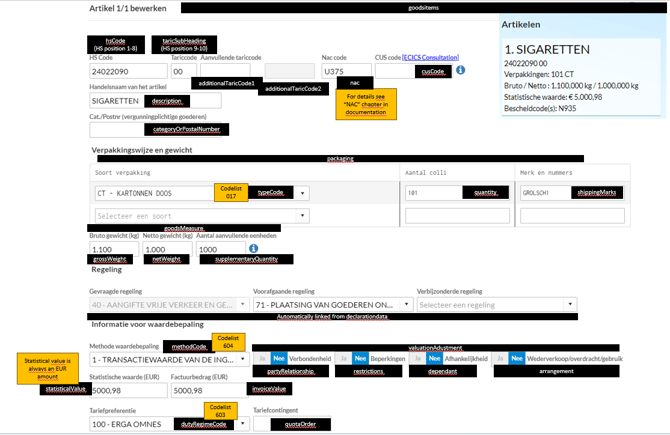
Task: Set Afhankelijkheid toggle to Nee
Action: (435, 359)
